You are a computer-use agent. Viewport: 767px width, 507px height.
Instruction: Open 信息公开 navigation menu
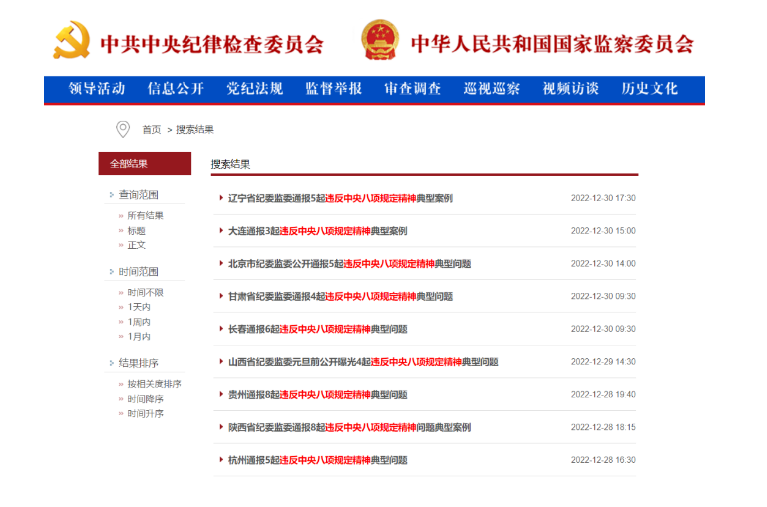[x=176, y=89]
